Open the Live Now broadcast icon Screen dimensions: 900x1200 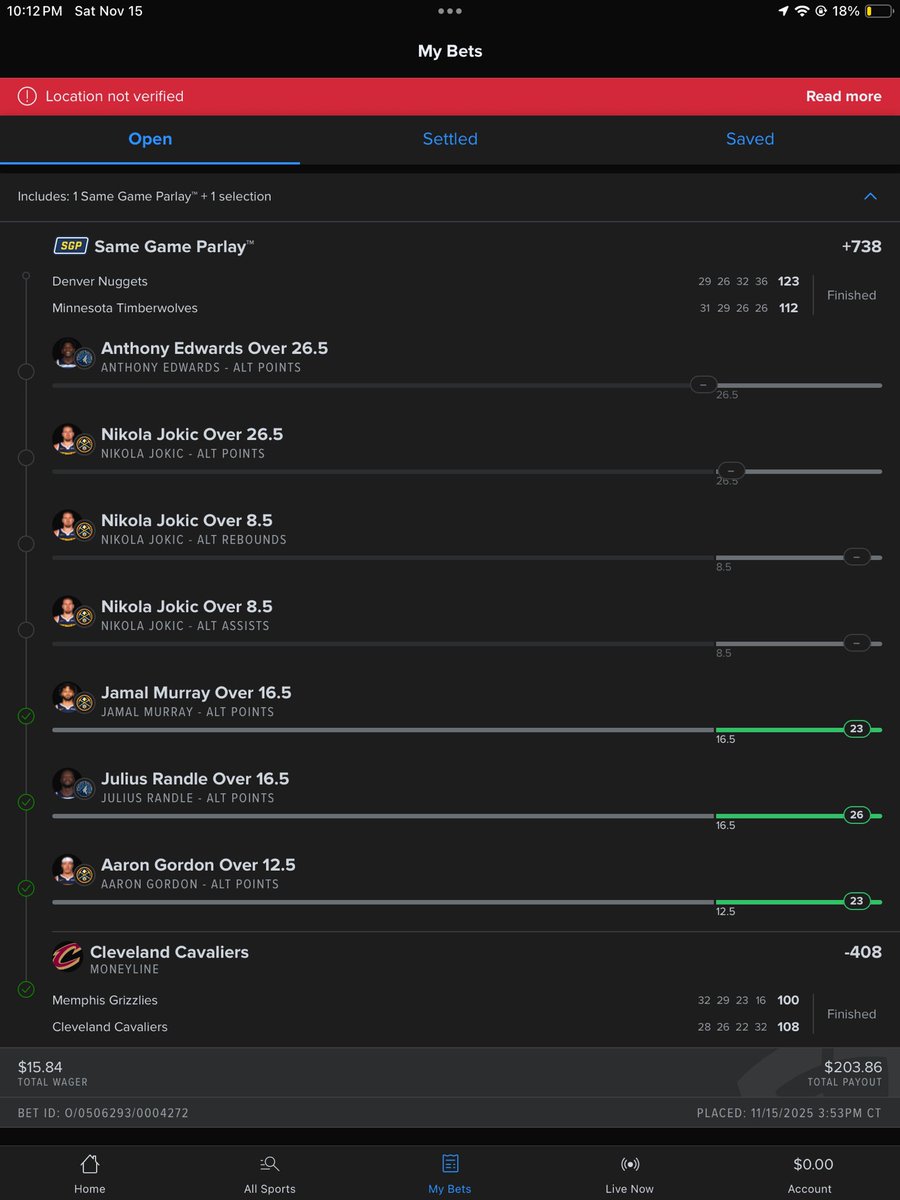click(630, 1164)
